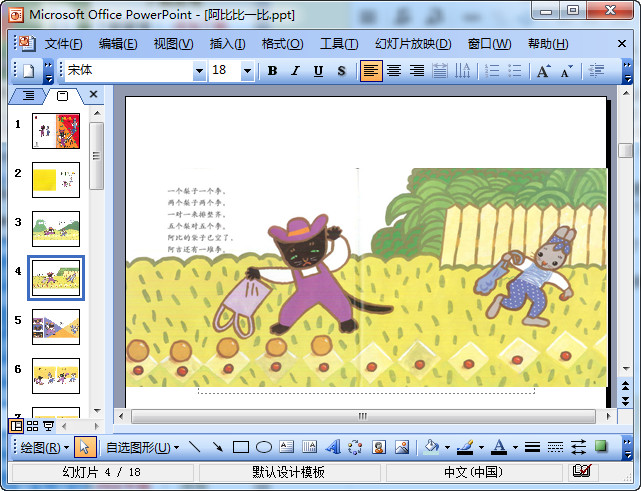The height and width of the screenshot is (491, 641).
Task: Align text left
Action: coord(371,71)
